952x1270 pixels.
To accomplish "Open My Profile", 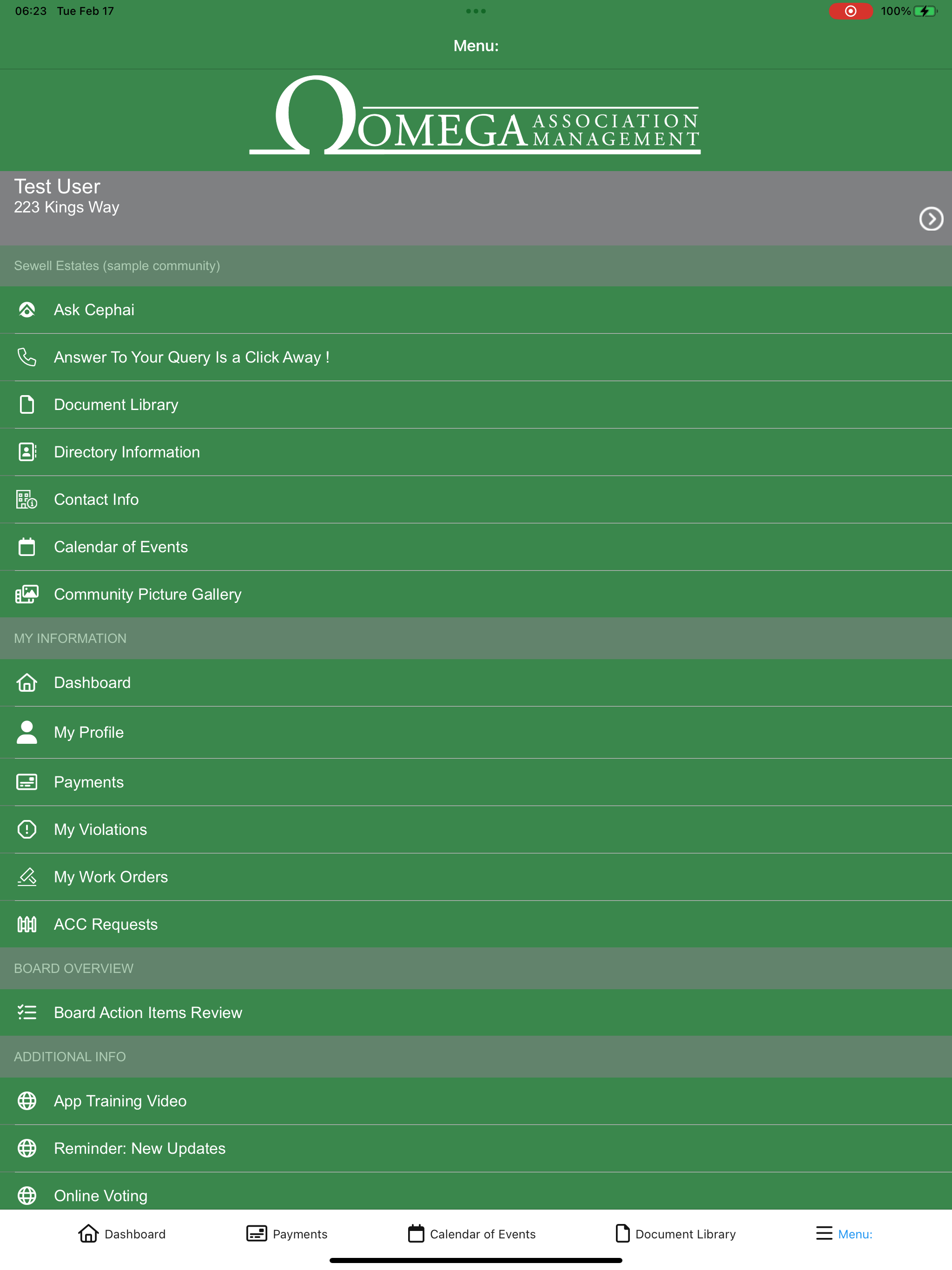I will coord(476,732).
